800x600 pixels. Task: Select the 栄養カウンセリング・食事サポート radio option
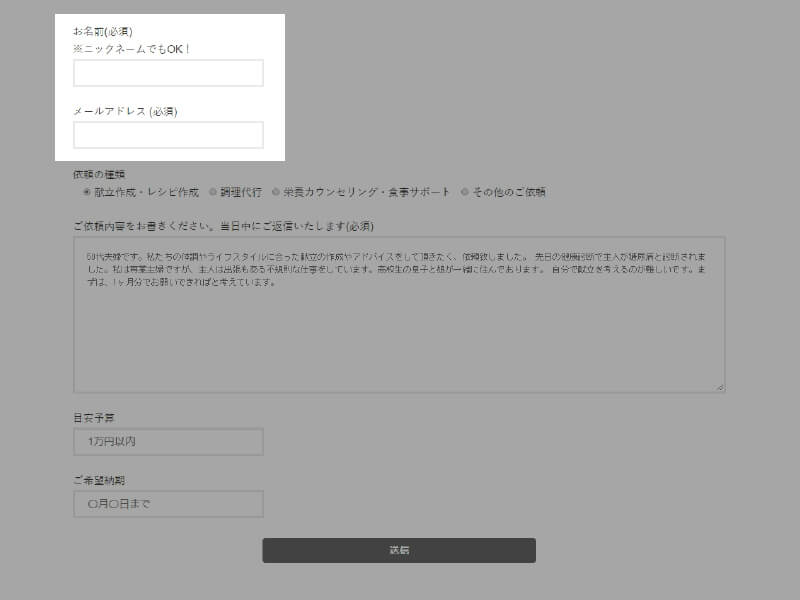[x=276, y=192]
